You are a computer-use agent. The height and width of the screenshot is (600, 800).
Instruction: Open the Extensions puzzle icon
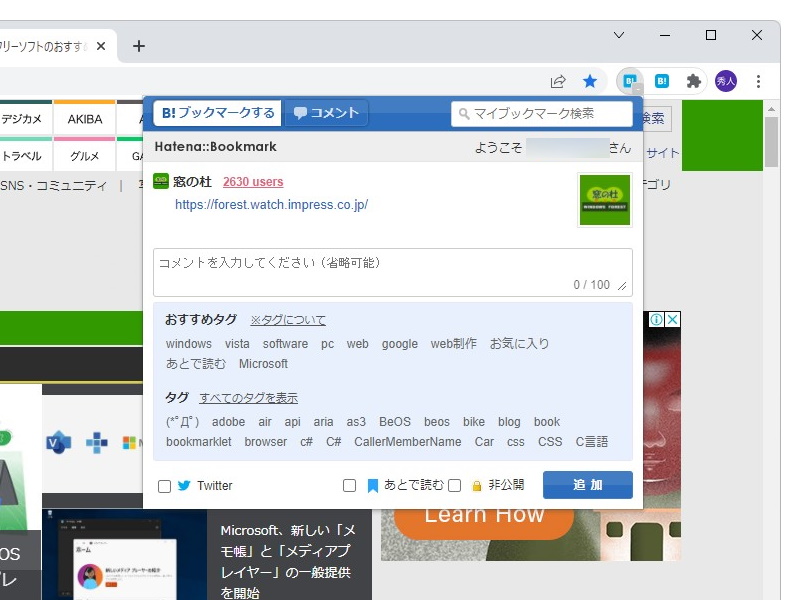point(692,80)
